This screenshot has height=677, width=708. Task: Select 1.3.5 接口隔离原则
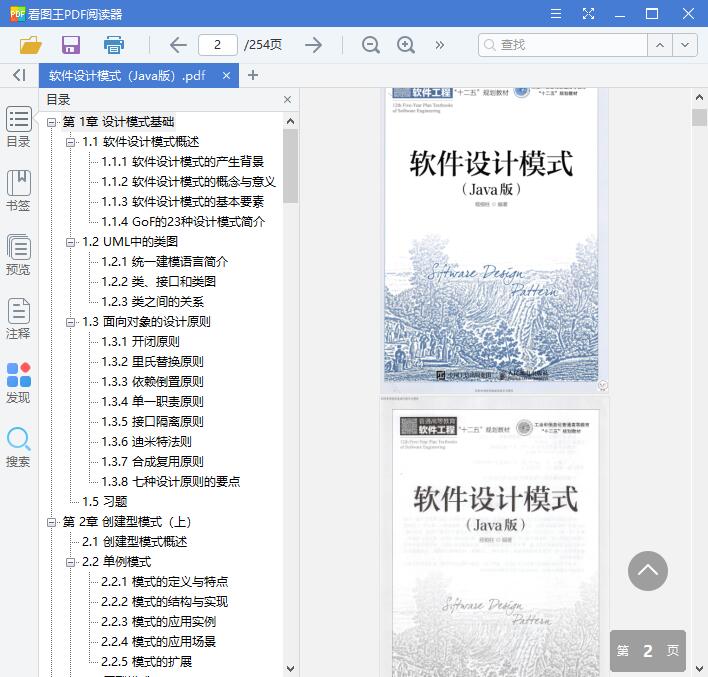coord(152,421)
